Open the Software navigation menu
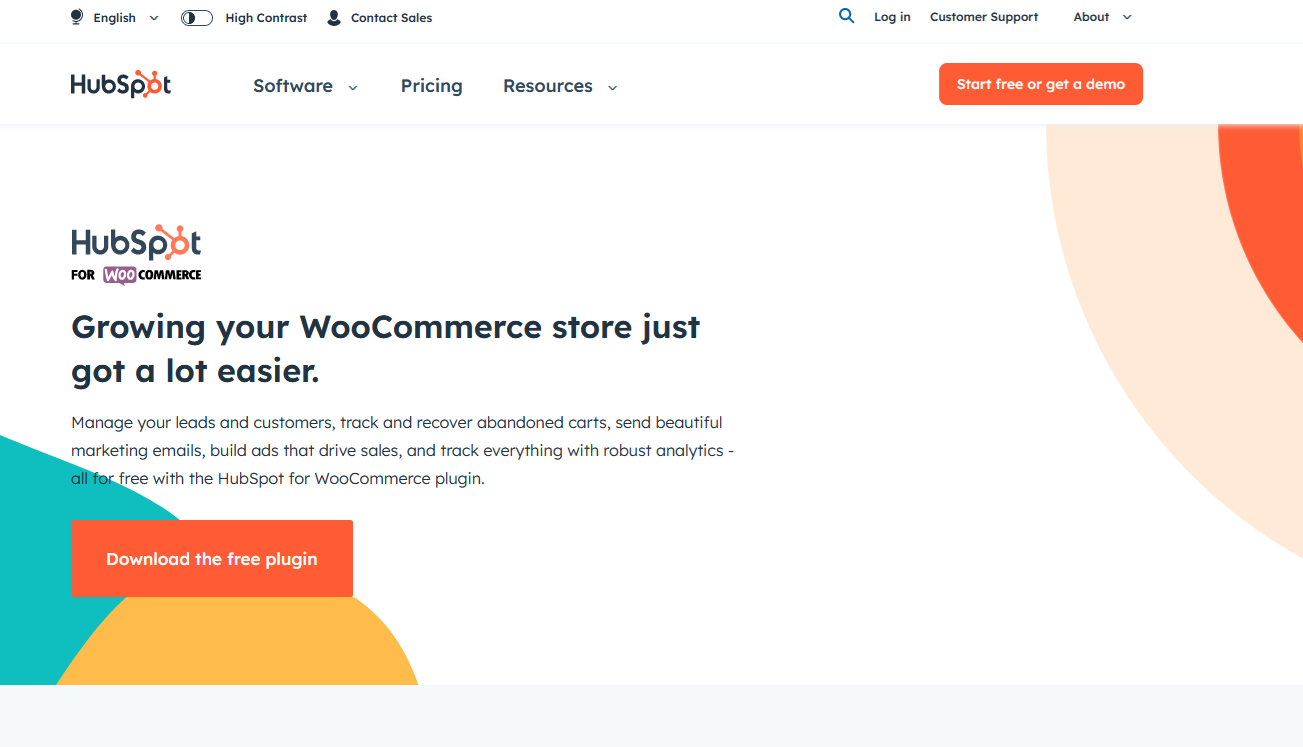 [293, 86]
